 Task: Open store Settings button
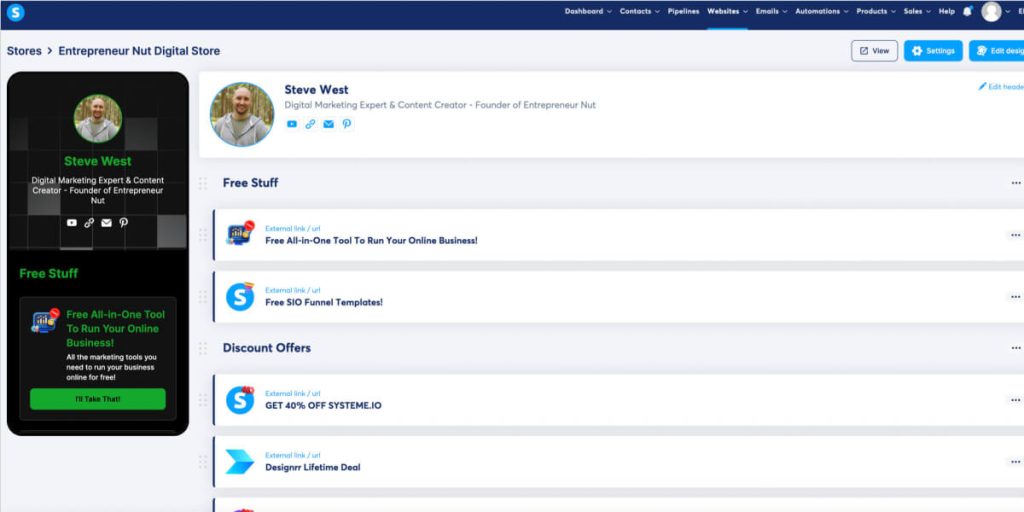pyautogui.click(x=933, y=51)
